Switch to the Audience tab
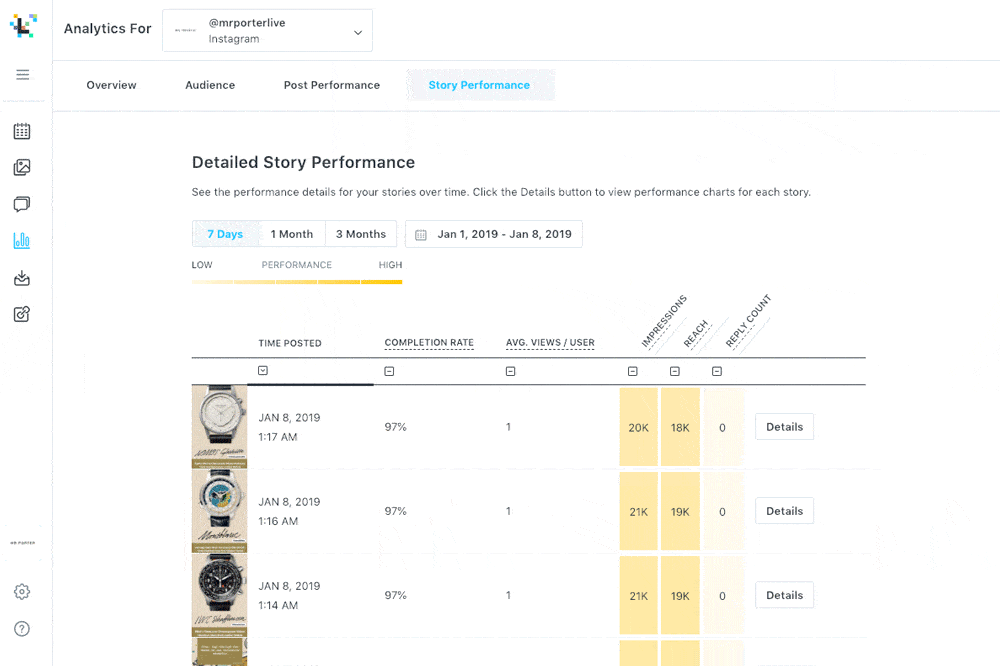The height and width of the screenshot is (666, 1000). (209, 85)
